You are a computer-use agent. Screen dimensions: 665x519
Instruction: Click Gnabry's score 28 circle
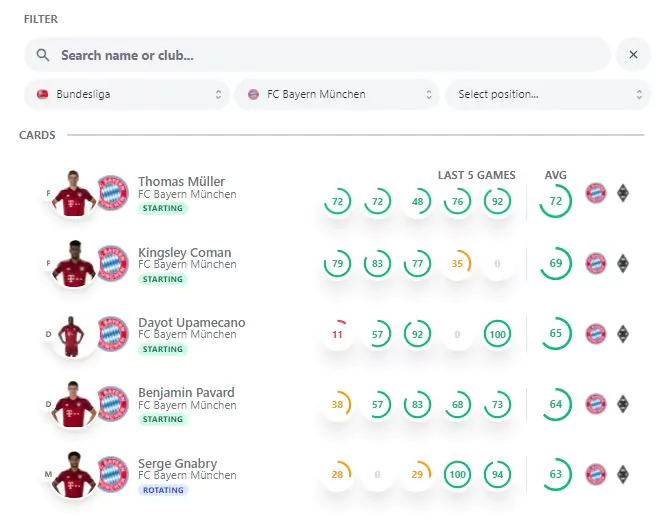point(338,474)
